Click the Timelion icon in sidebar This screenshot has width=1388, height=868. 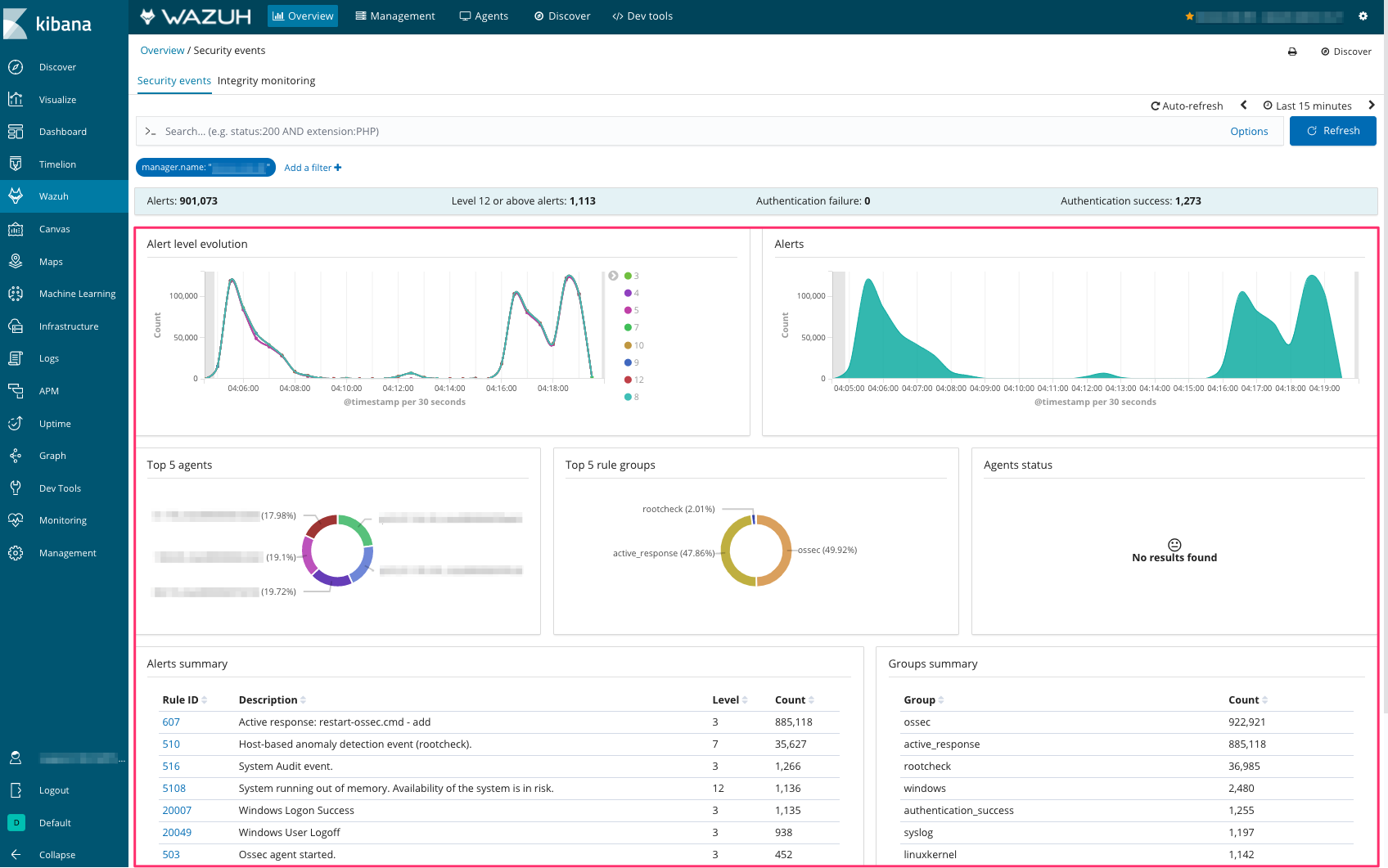tap(16, 164)
